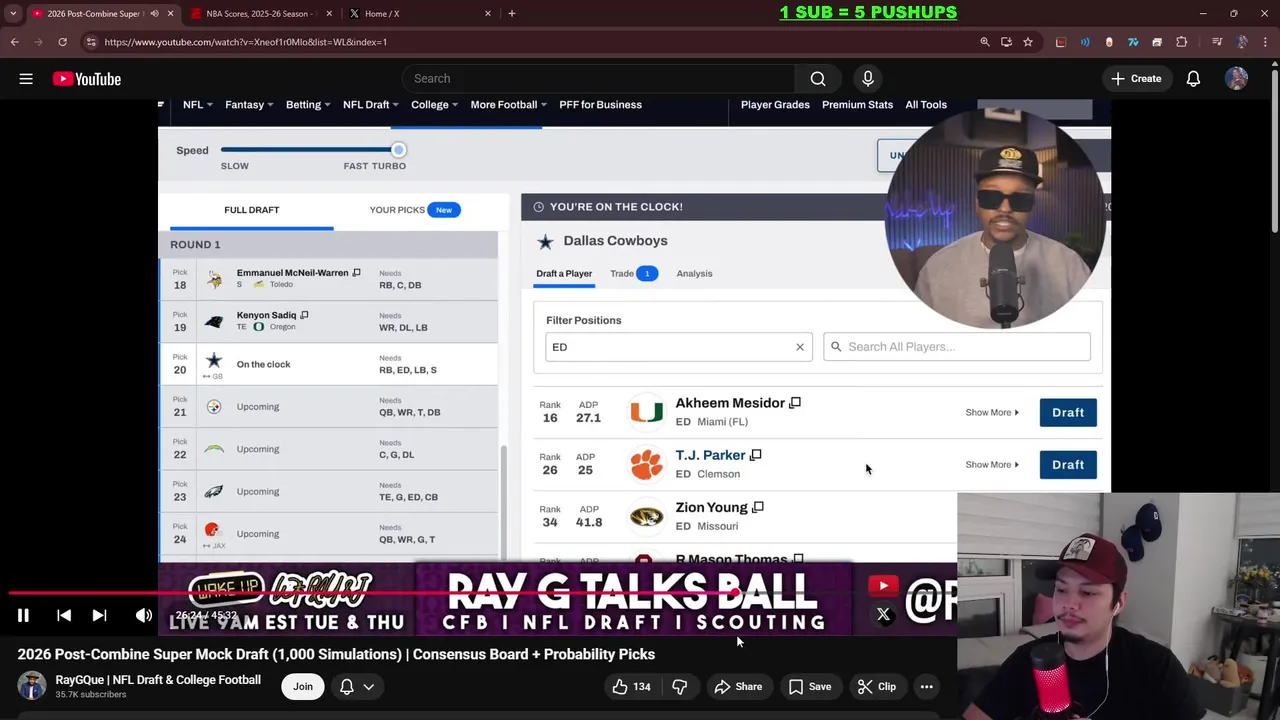1280x720 pixels.
Task: Open All Tools
Action: click(x=926, y=105)
